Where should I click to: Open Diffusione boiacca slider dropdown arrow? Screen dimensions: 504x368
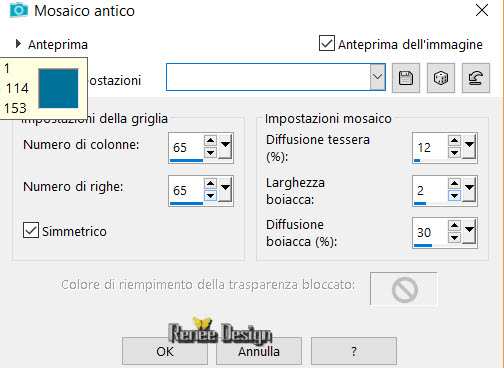(x=470, y=231)
